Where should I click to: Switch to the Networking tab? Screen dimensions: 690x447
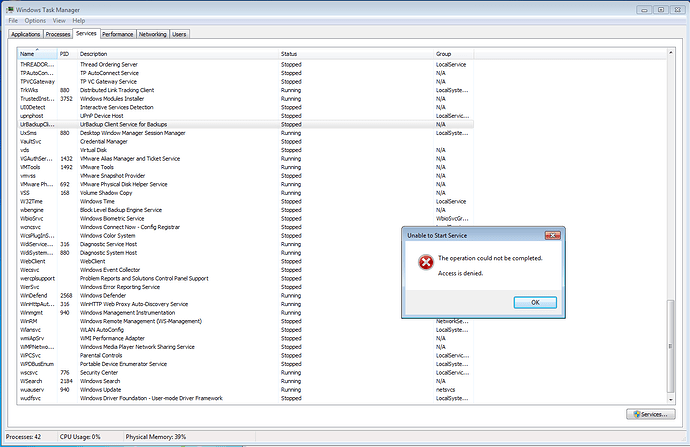[x=153, y=34]
